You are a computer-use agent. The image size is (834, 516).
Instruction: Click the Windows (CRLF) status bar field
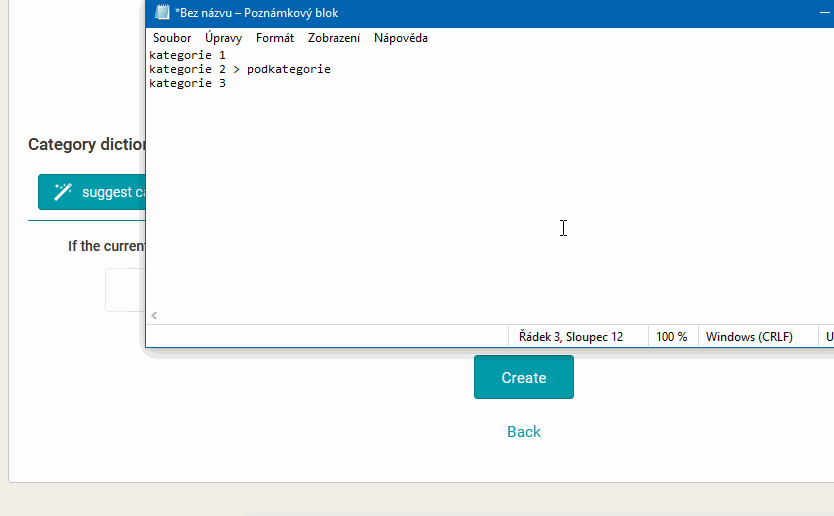click(x=749, y=337)
